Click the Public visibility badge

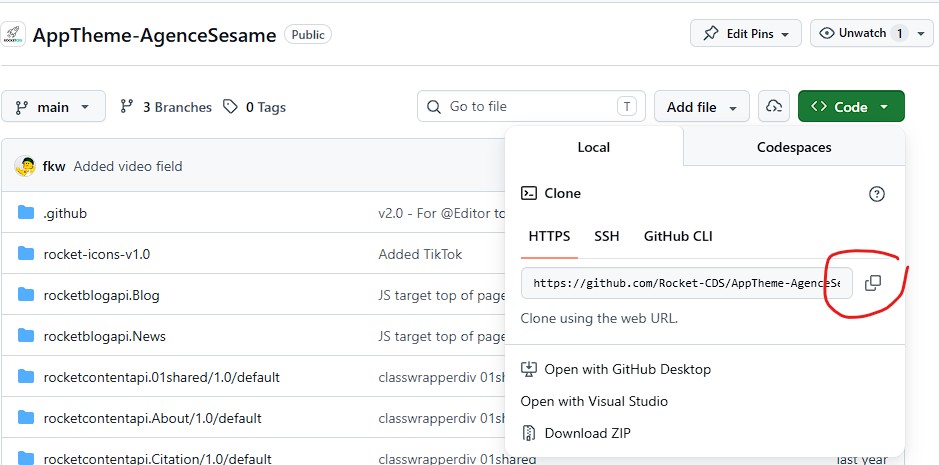[308, 34]
